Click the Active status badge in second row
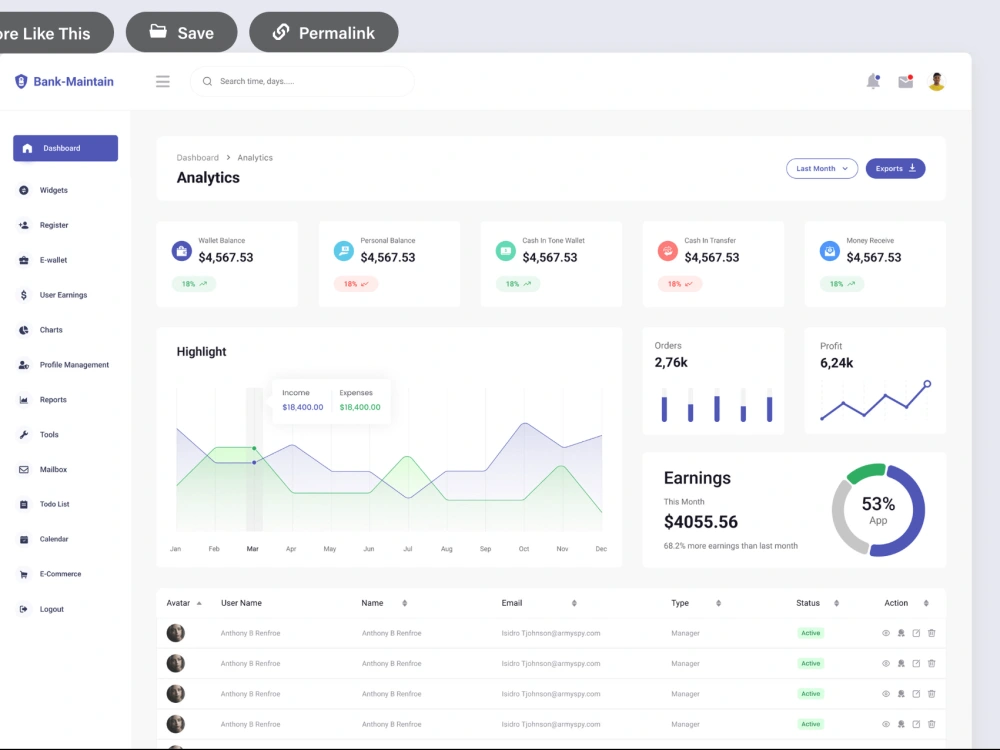The height and width of the screenshot is (750, 1000). pyautogui.click(x=811, y=663)
